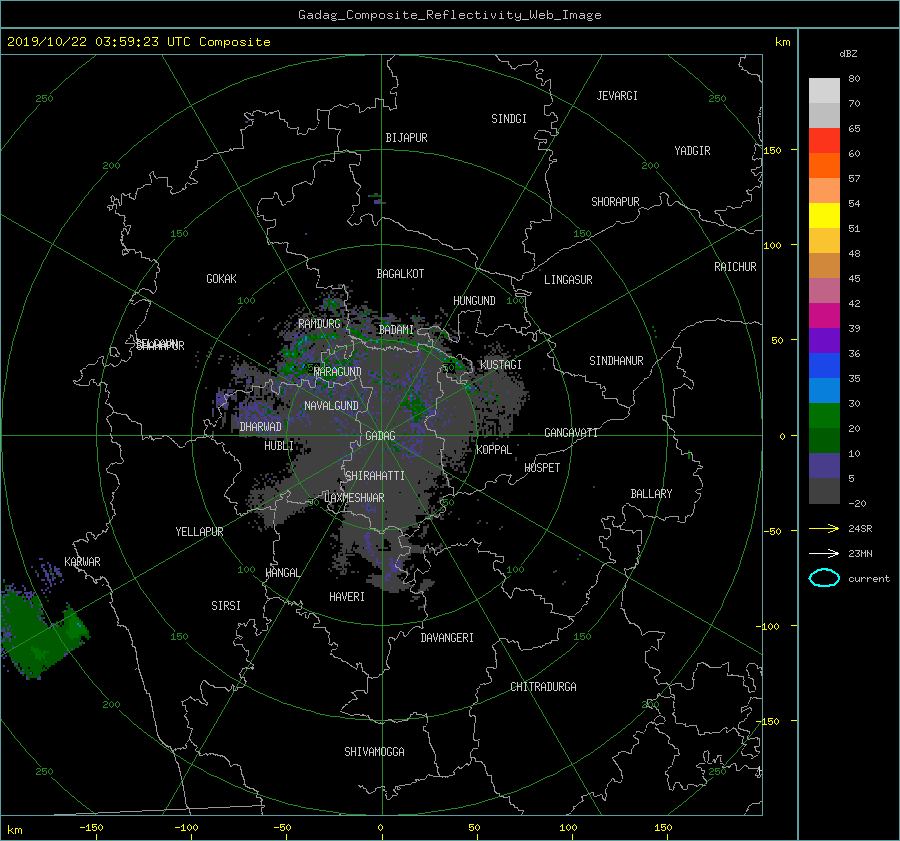The height and width of the screenshot is (841, 900).
Task: Click the cyan current-position ellipse icon
Action: (x=824, y=578)
